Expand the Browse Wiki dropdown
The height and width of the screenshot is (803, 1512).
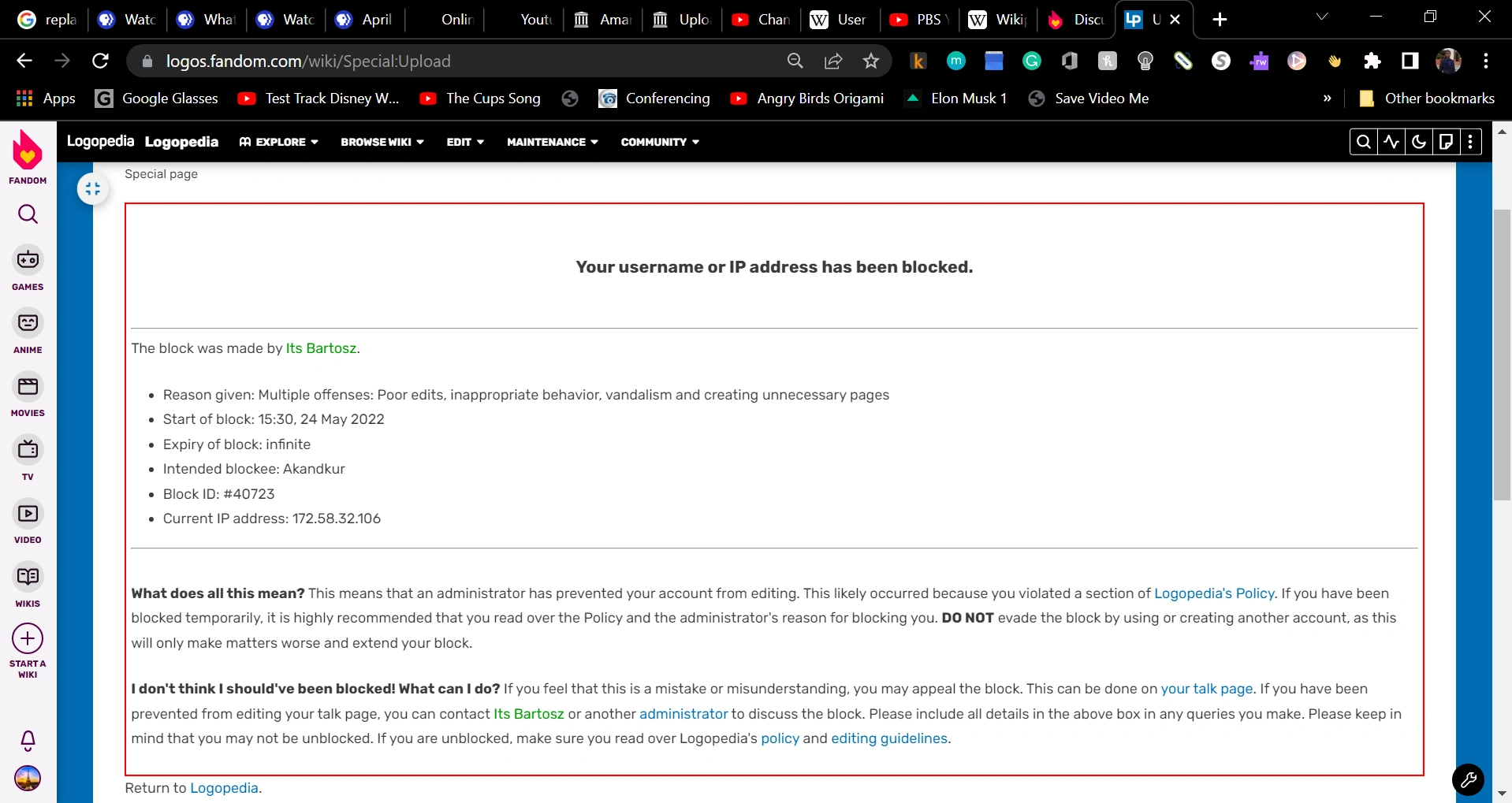(382, 142)
